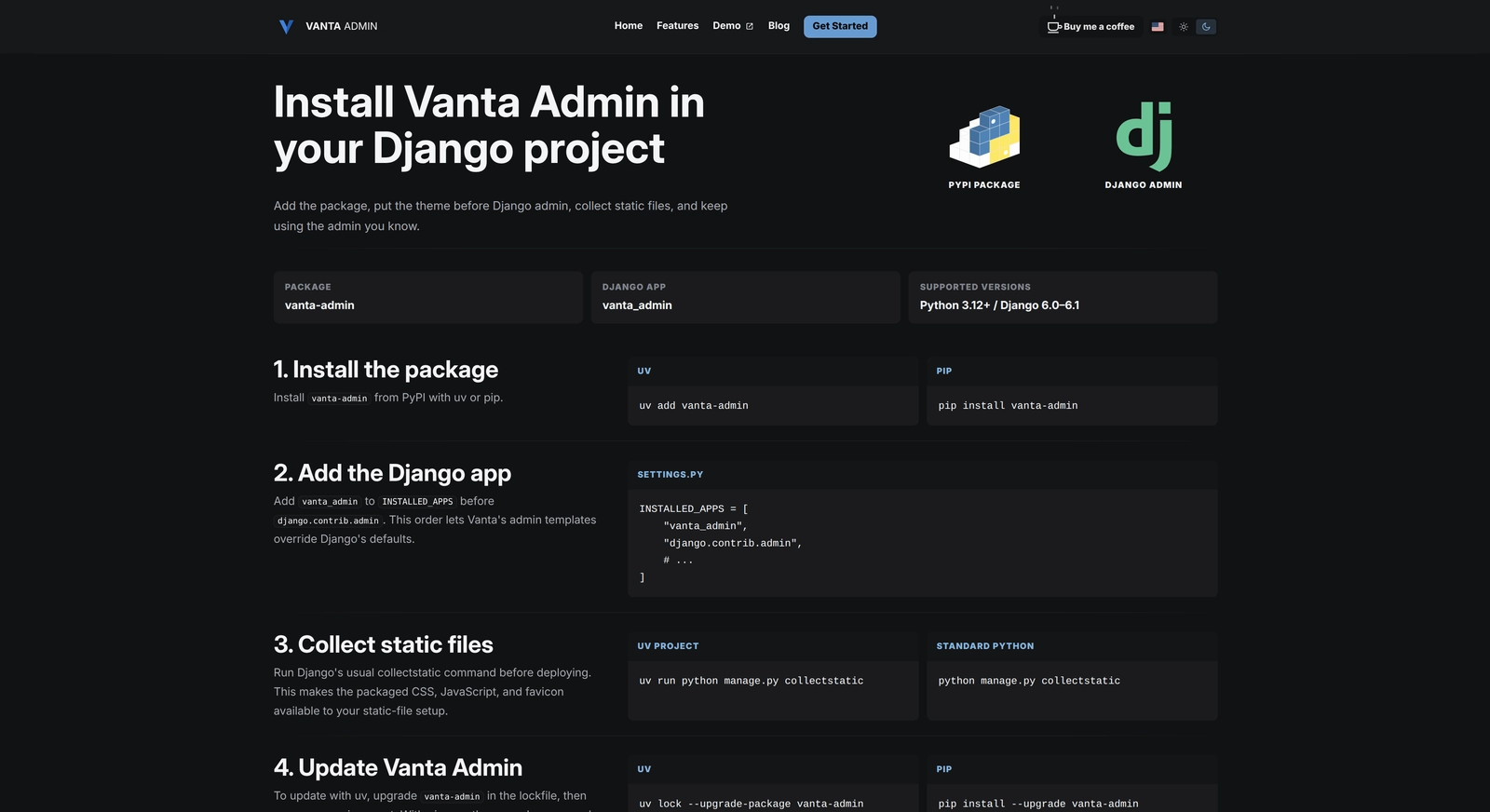Click heading '2. Add the Django app'
1490x812 pixels.
pyautogui.click(x=392, y=474)
